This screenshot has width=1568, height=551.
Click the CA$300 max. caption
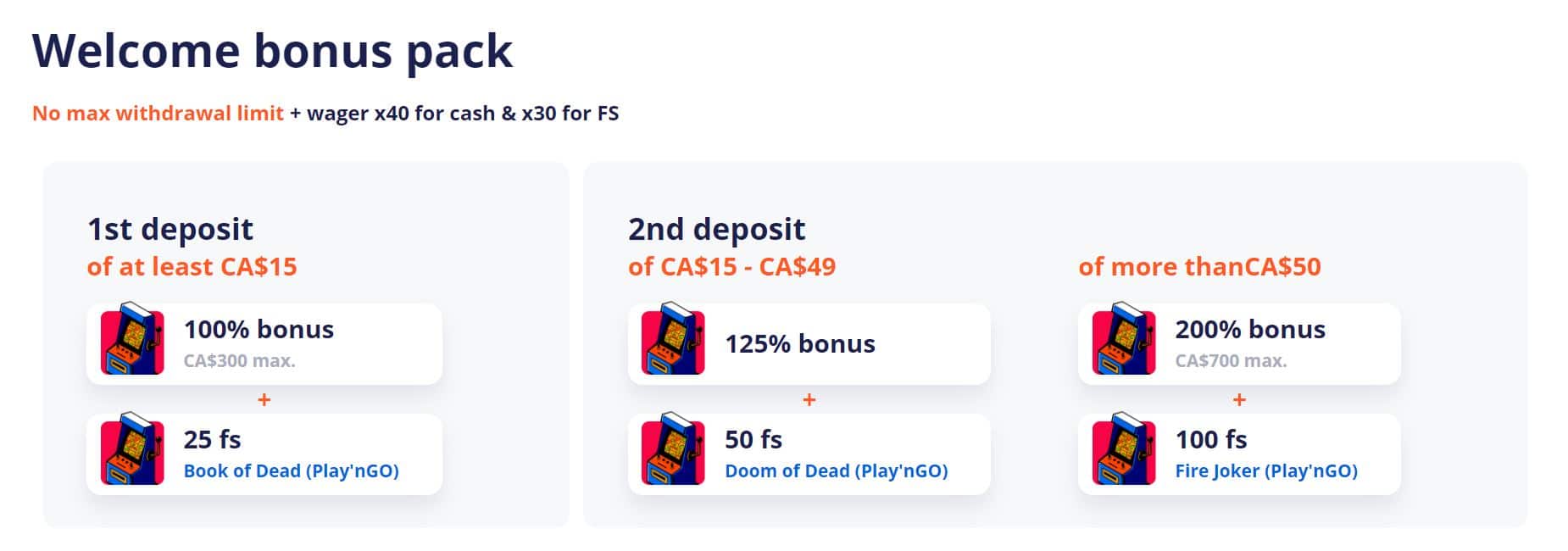pos(239,361)
